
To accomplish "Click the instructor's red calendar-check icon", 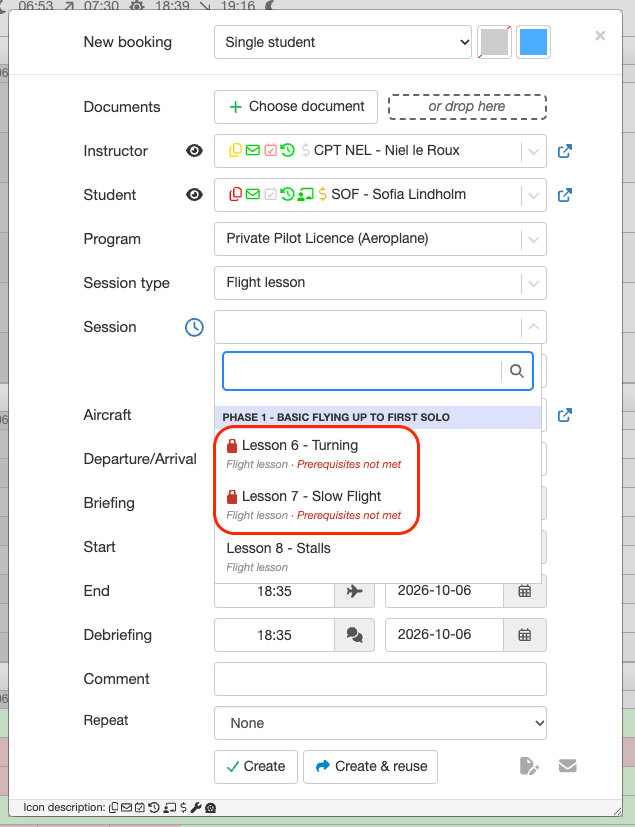I will pyautogui.click(x=270, y=151).
